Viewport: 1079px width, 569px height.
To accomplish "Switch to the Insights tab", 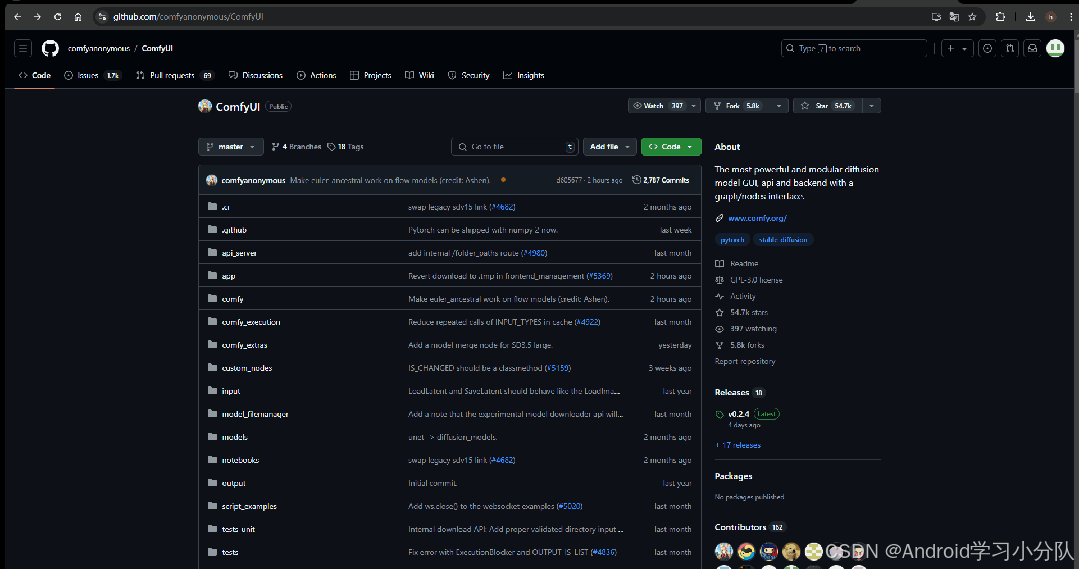I will (x=524, y=76).
